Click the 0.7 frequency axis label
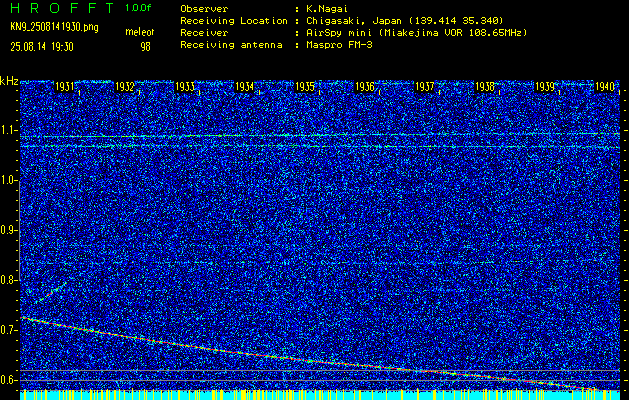The height and width of the screenshot is (400, 629). click(9, 330)
